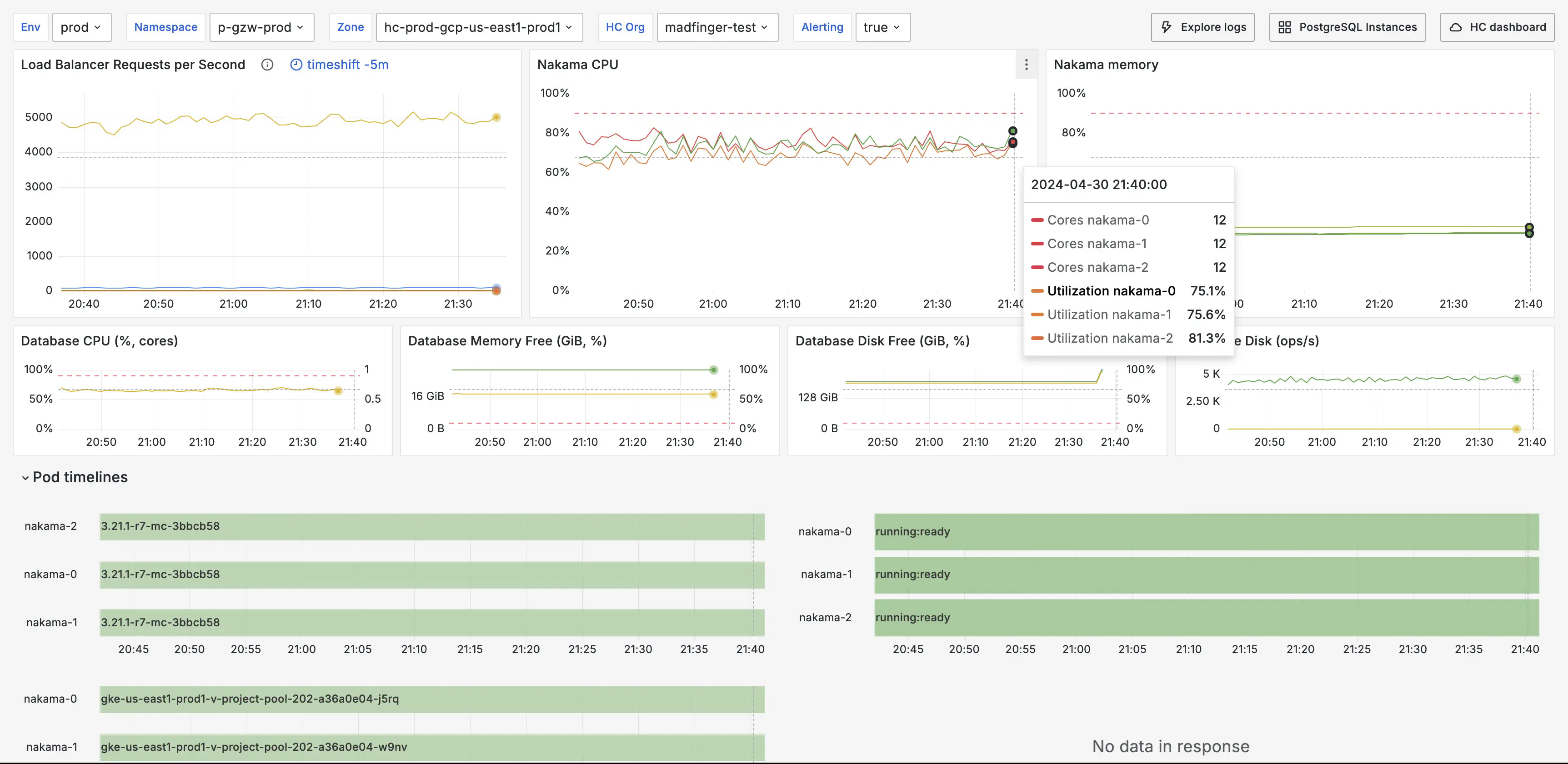The image size is (1568, 764).
Task: Open the Zone hc-prod-gcp-us-east1-prod1 dropdown
Action: click(479, 27)
